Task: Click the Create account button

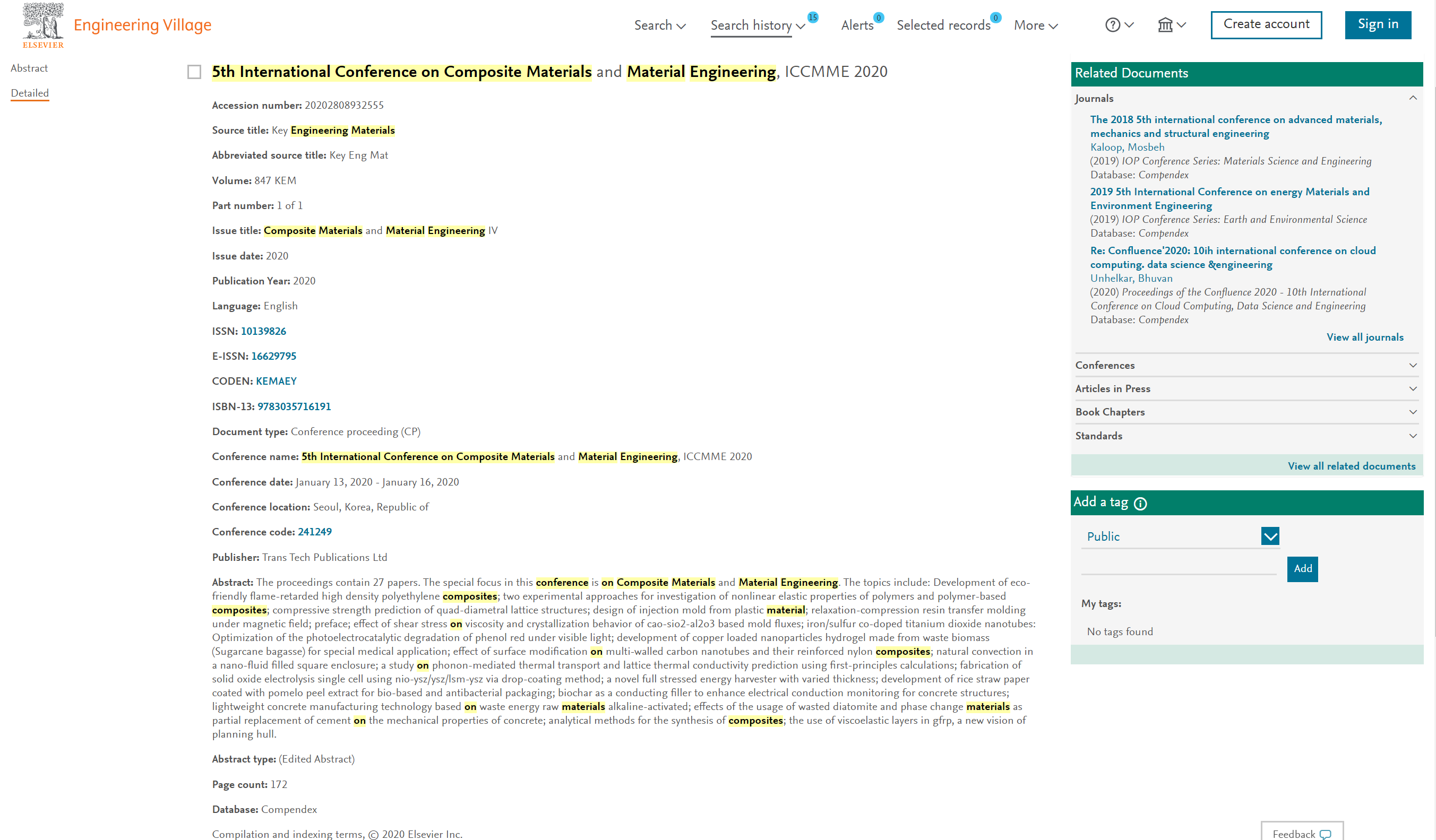Action: pyautogui.click(x=1266, y=24)
